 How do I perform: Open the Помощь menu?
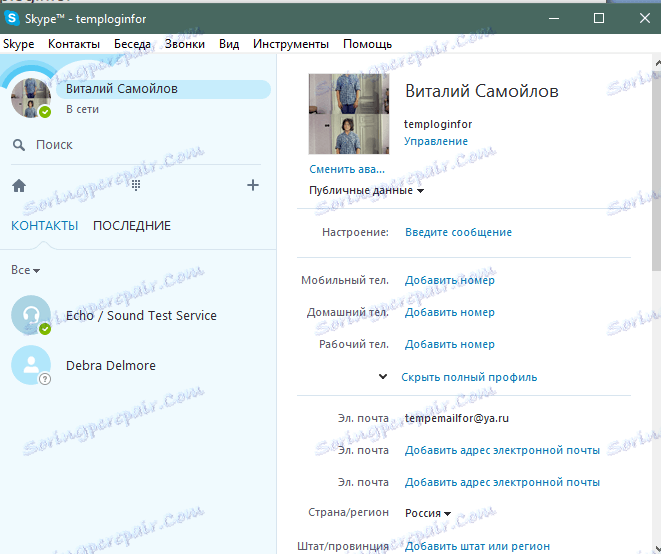coord(367,44)
